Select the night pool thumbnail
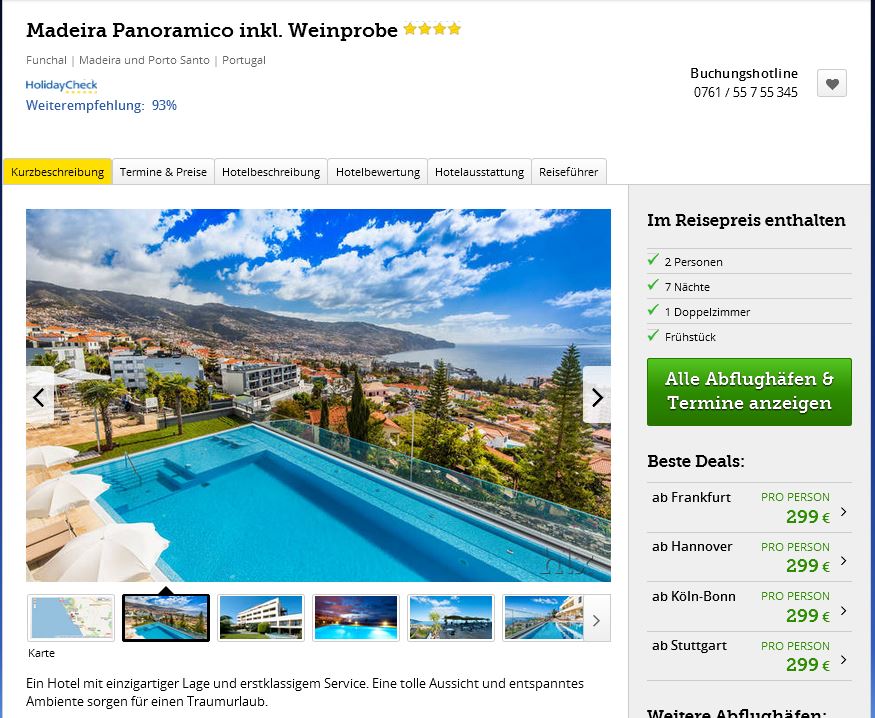This screenshot has height=718, width=875. pos(356,618)
